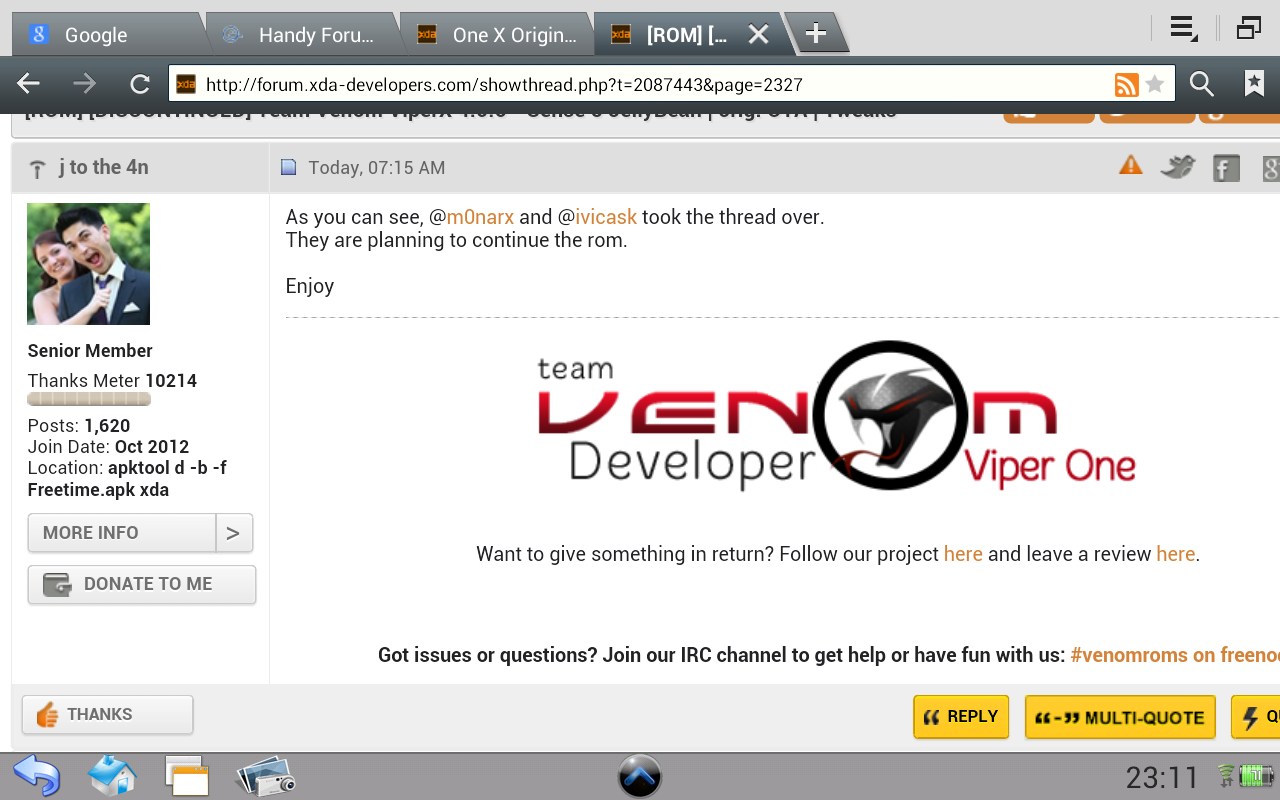Tap the Wi-Fi signal status icon

(1227, 775)
